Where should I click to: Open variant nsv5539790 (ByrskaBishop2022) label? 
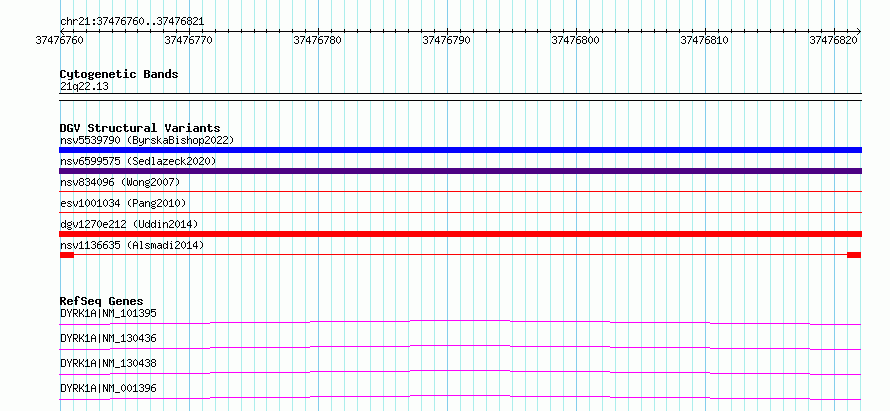[x=147, y=140]
